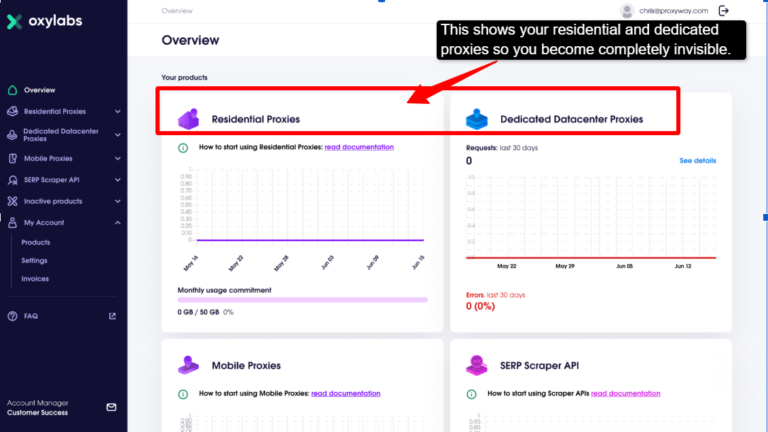This screenshot has height=432, width=768.
Task: Click the Oxylabs logo
Action: (x=45, y=21)
